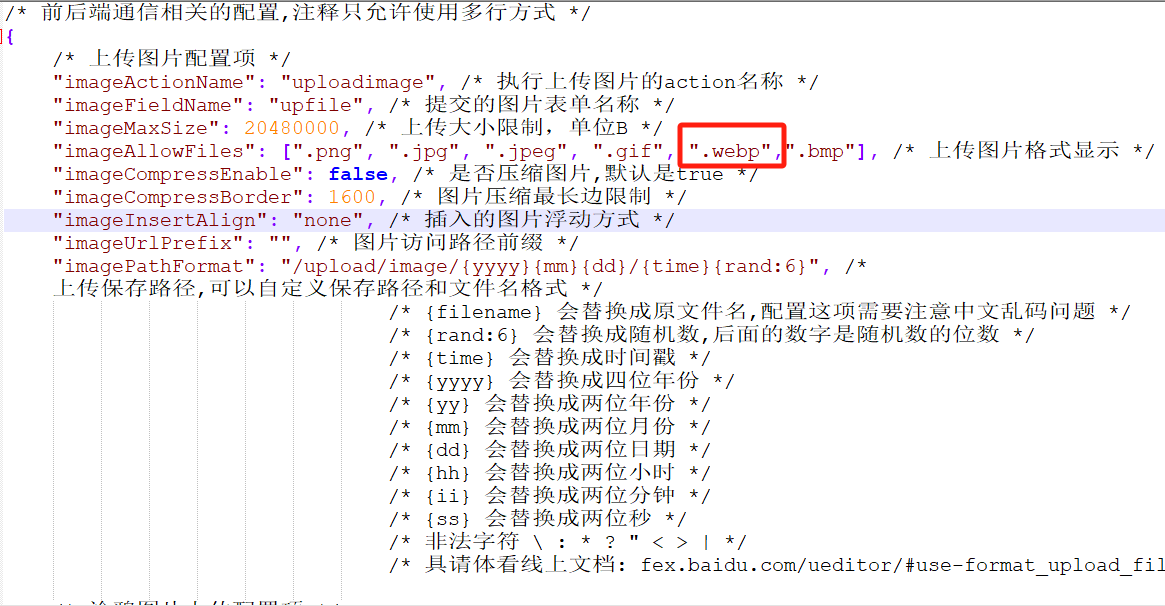Select the "none" value
The width and height of the screenshot is (1165, 606).
pos(328,221)
